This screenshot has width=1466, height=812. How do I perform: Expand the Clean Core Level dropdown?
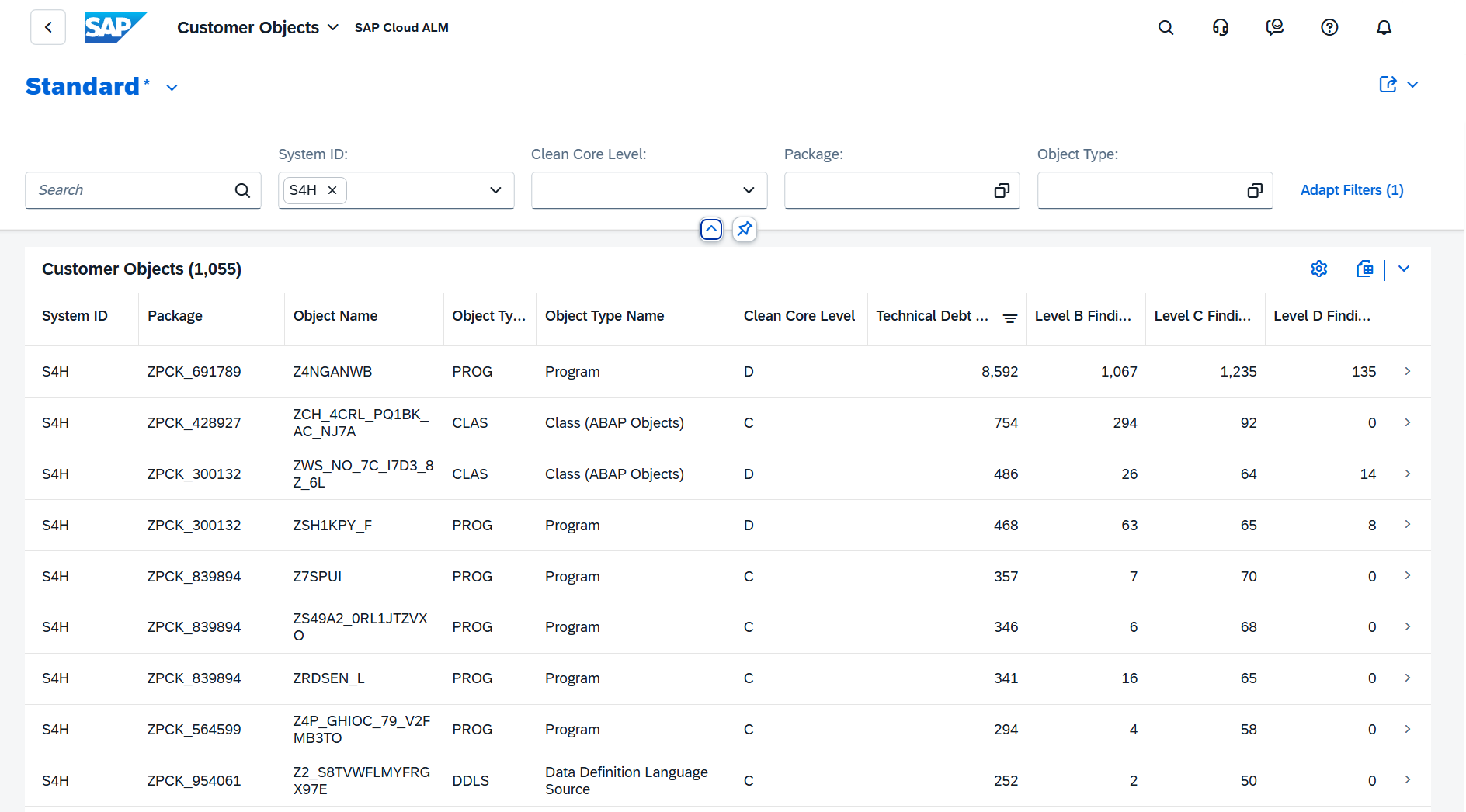(x=749, y=190)
